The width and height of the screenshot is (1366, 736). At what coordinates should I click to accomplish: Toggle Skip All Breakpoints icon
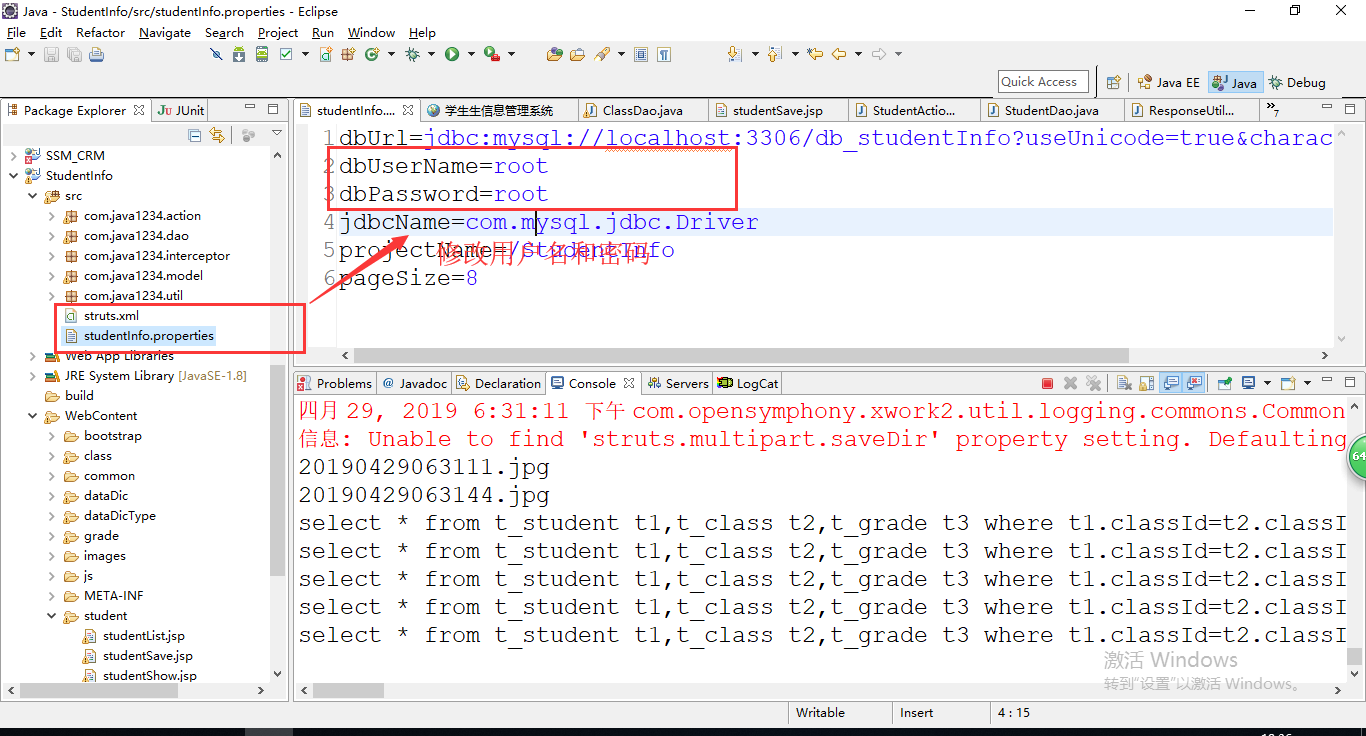pos(216,54)
